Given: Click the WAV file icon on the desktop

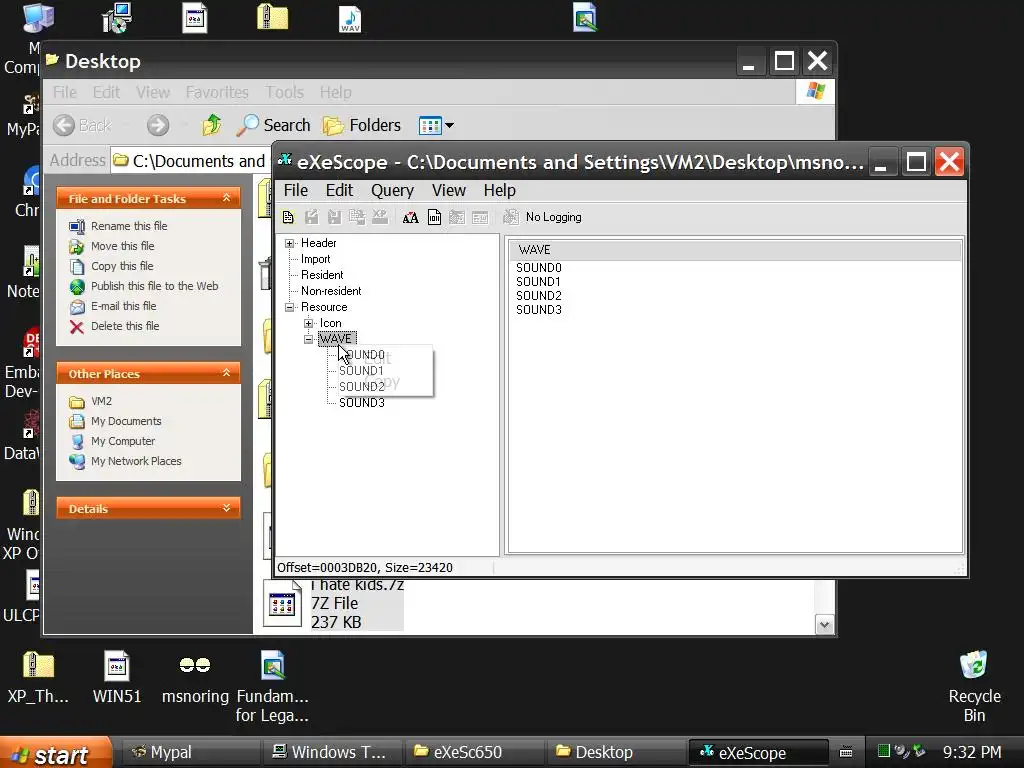Looking at the screenshot, I should pyautogui.click(x=350, y=19).
